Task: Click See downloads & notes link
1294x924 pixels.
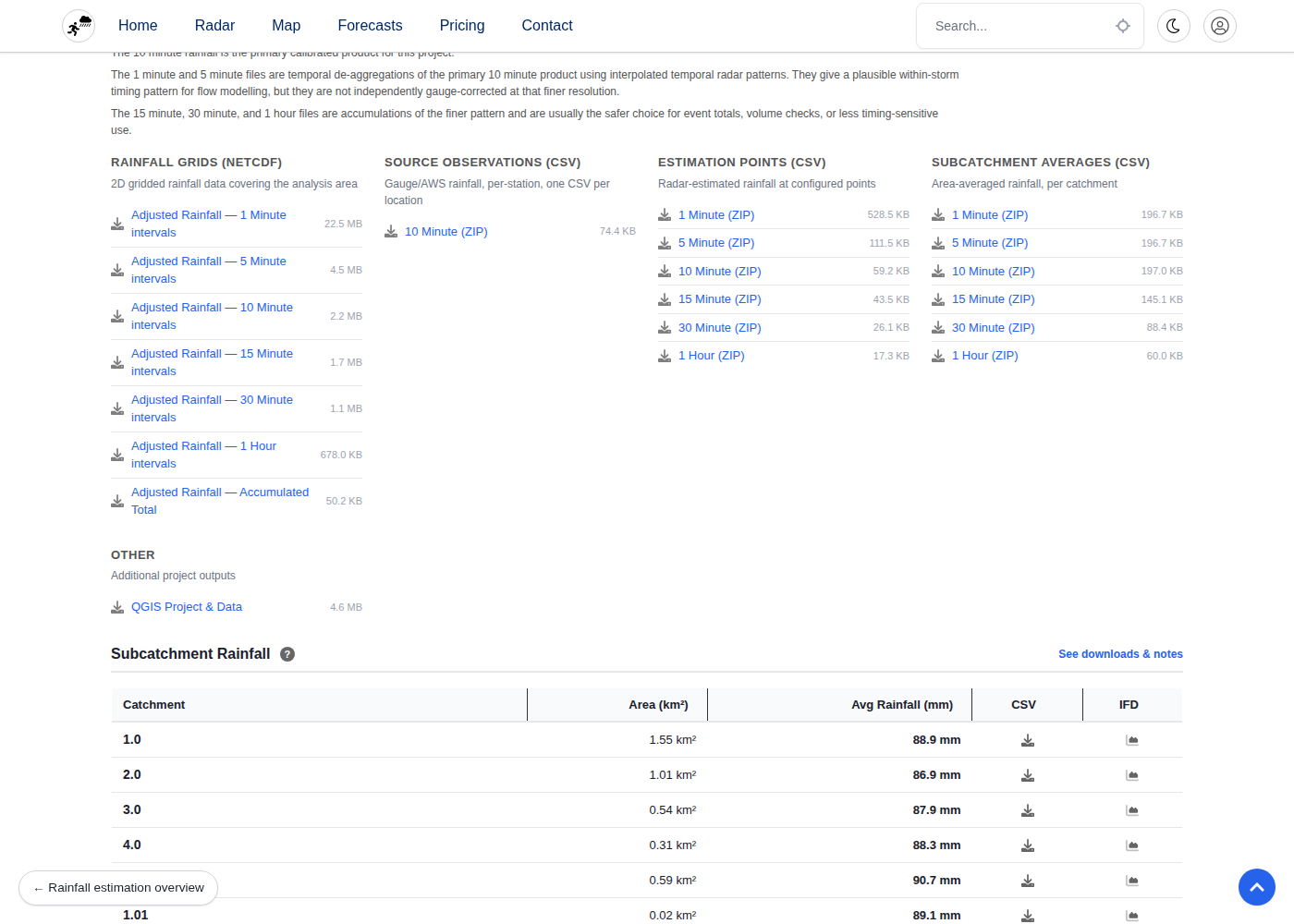Action: point(1120,654)
